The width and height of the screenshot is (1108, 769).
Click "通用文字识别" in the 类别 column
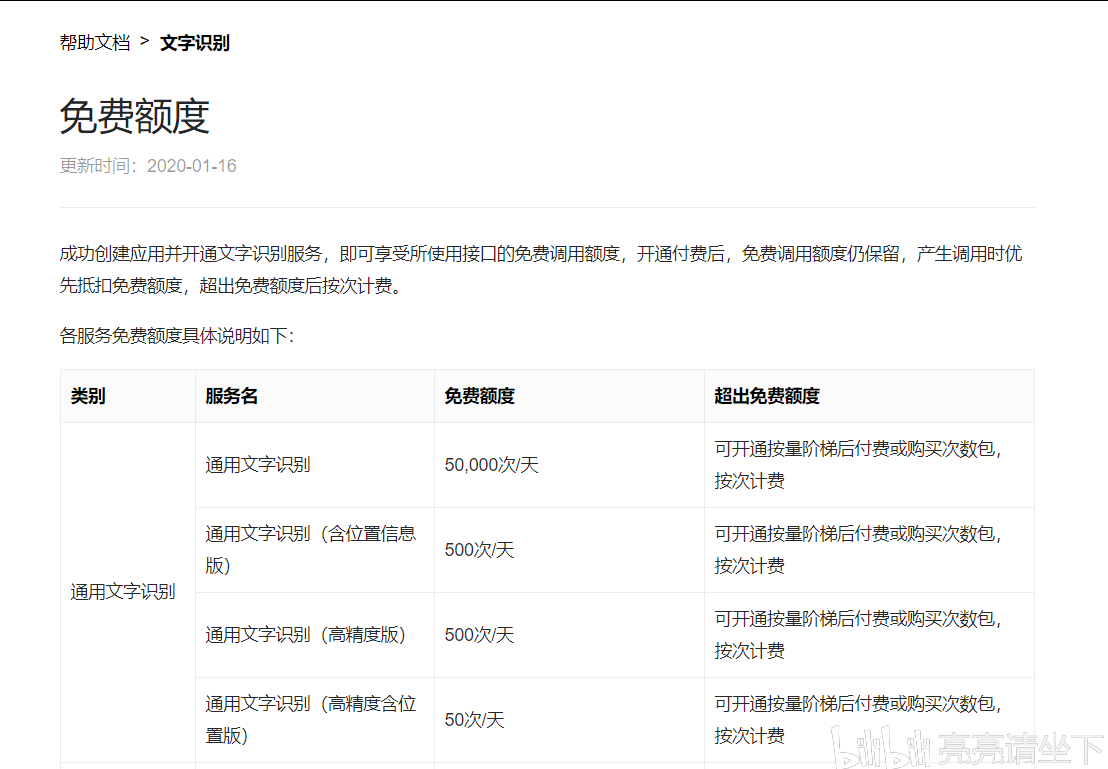[x=123, y=592]
